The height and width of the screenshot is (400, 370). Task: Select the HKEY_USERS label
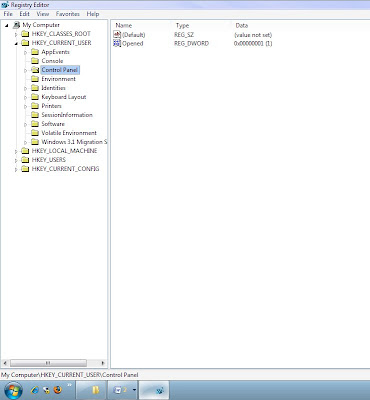[49, 160]
